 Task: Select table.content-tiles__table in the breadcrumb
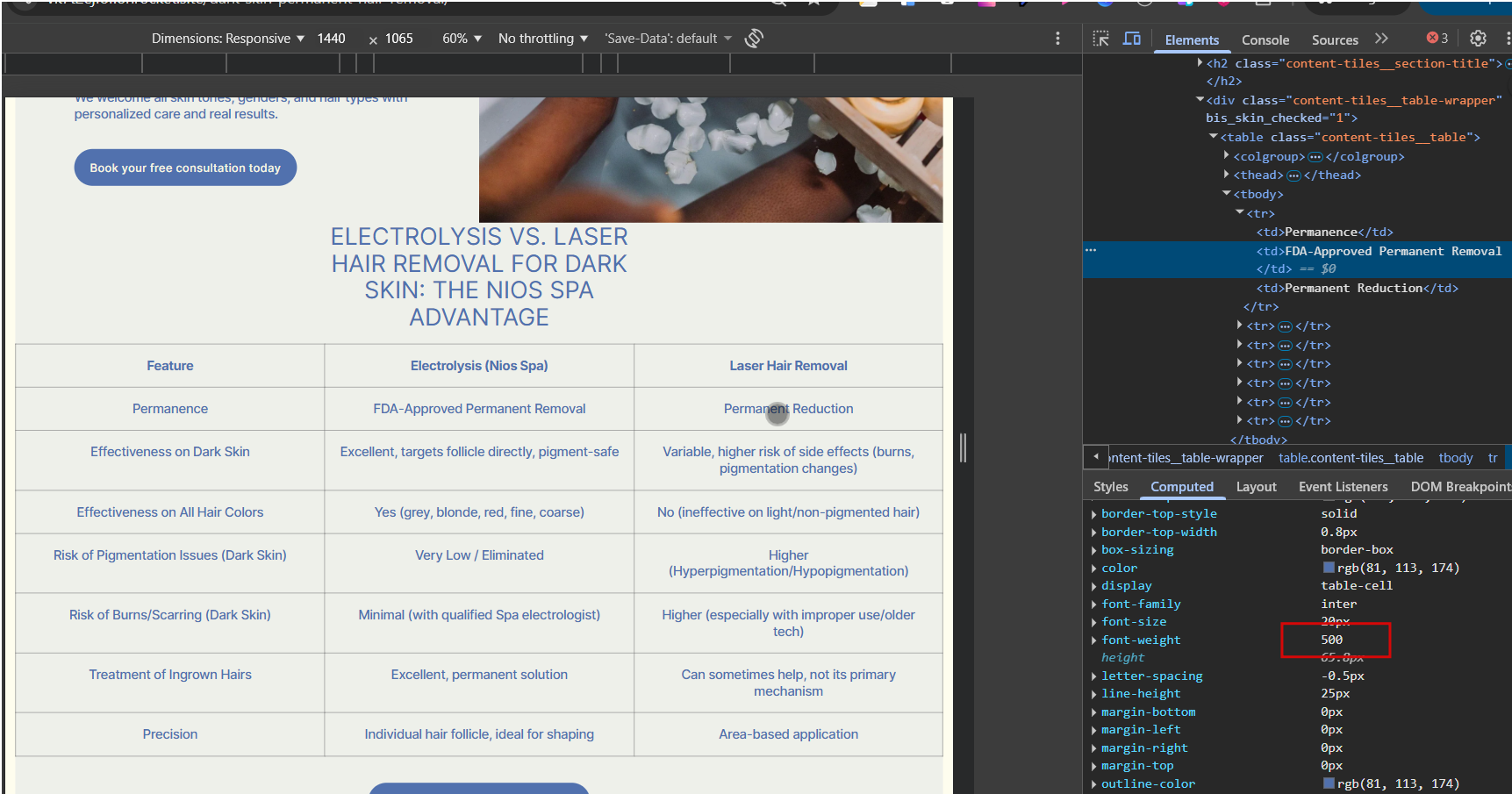click(1351, 458)
